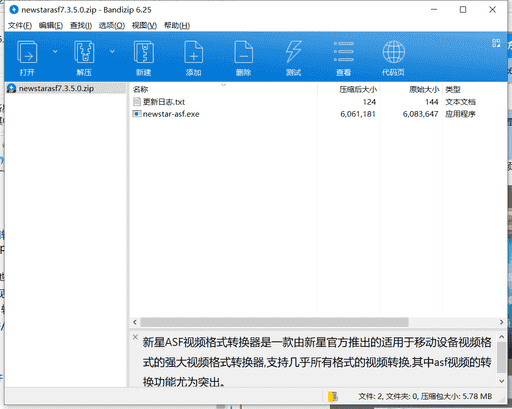The image size is (512, 409).
Task: Click the toolbar layout grid icon
Action: tap(496, 43)
